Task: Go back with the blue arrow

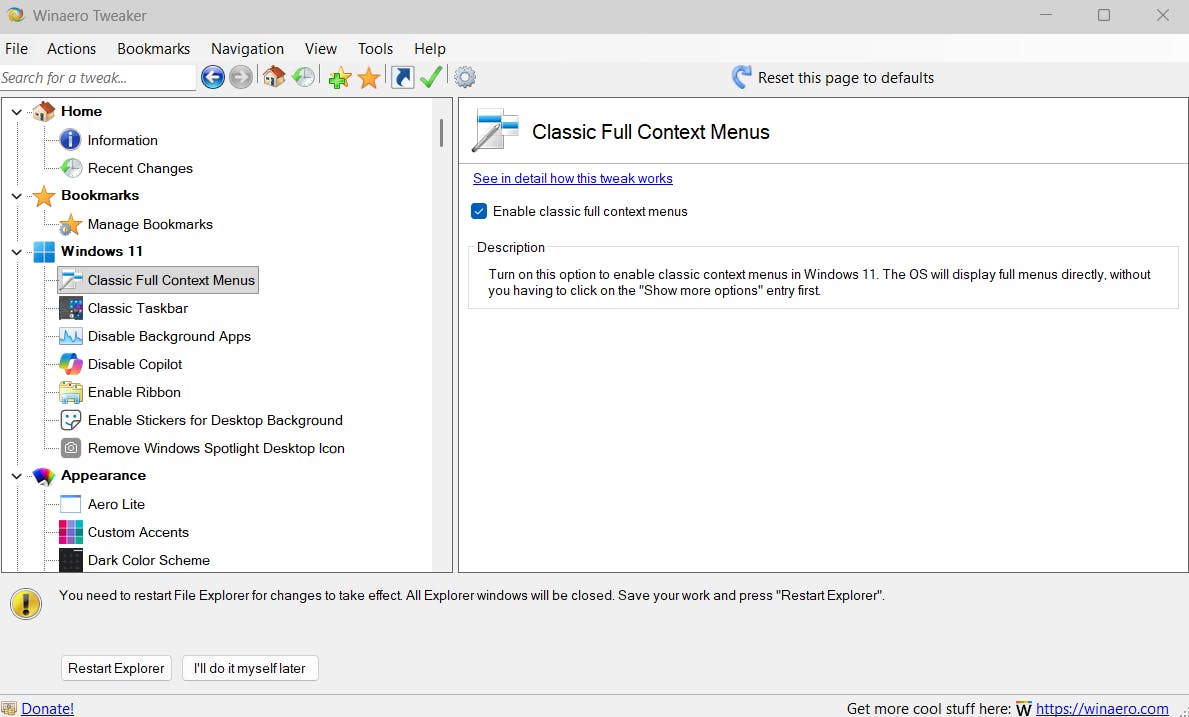Action: coord(212,77)
